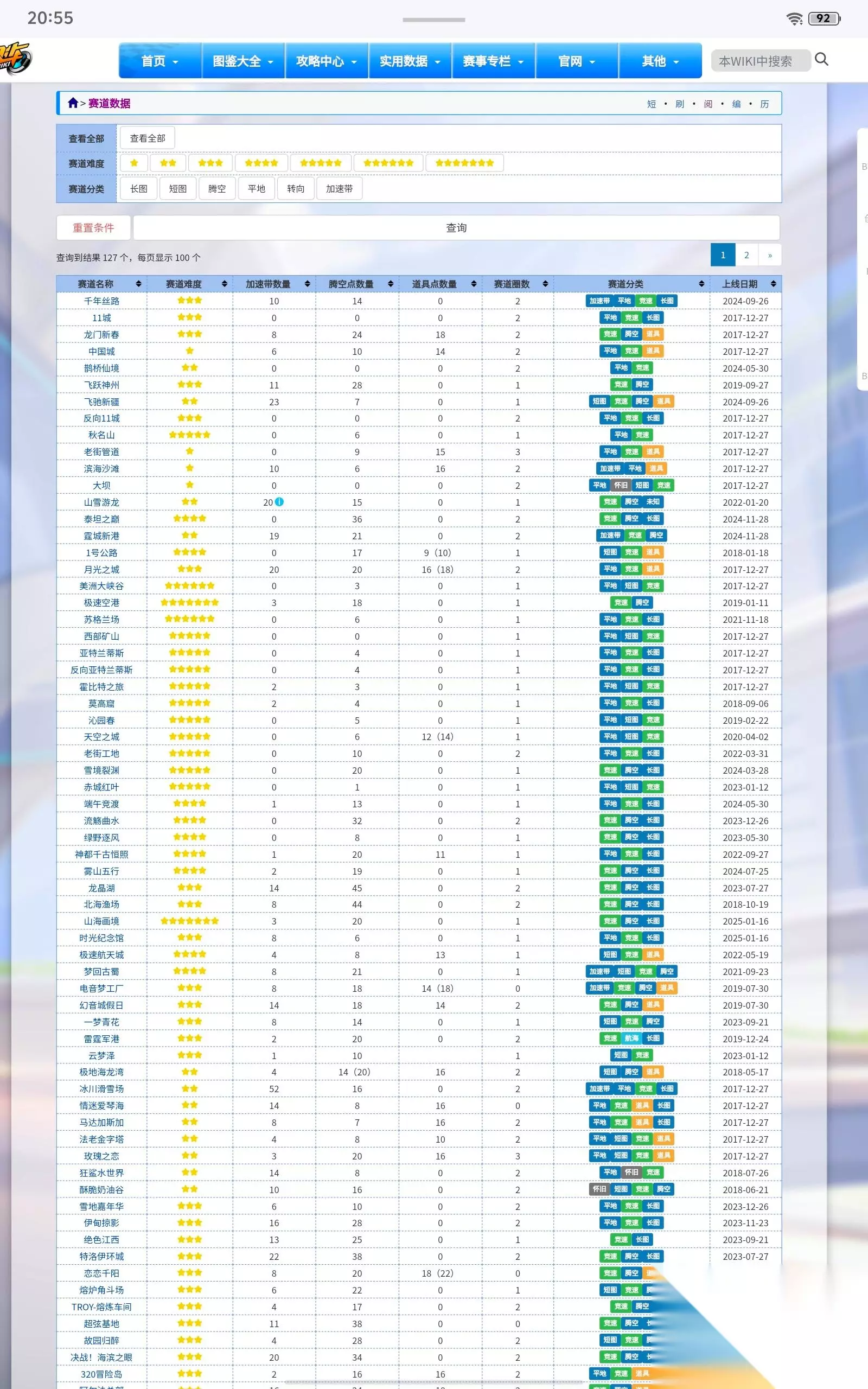The height and width of the screenshot is (1389, 868).
Task: Focus the 本WIKI中搜索 search field
Action: 760,61
